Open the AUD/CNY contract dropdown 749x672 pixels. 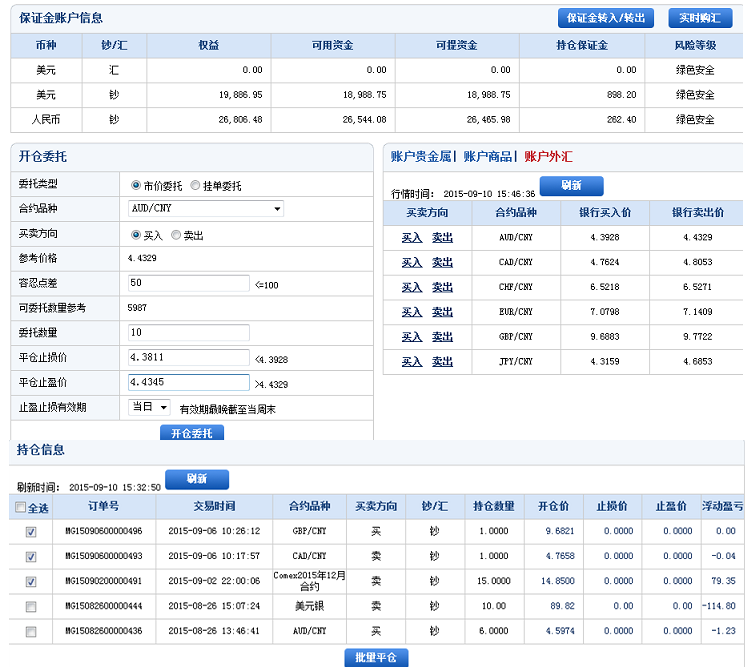205,208
